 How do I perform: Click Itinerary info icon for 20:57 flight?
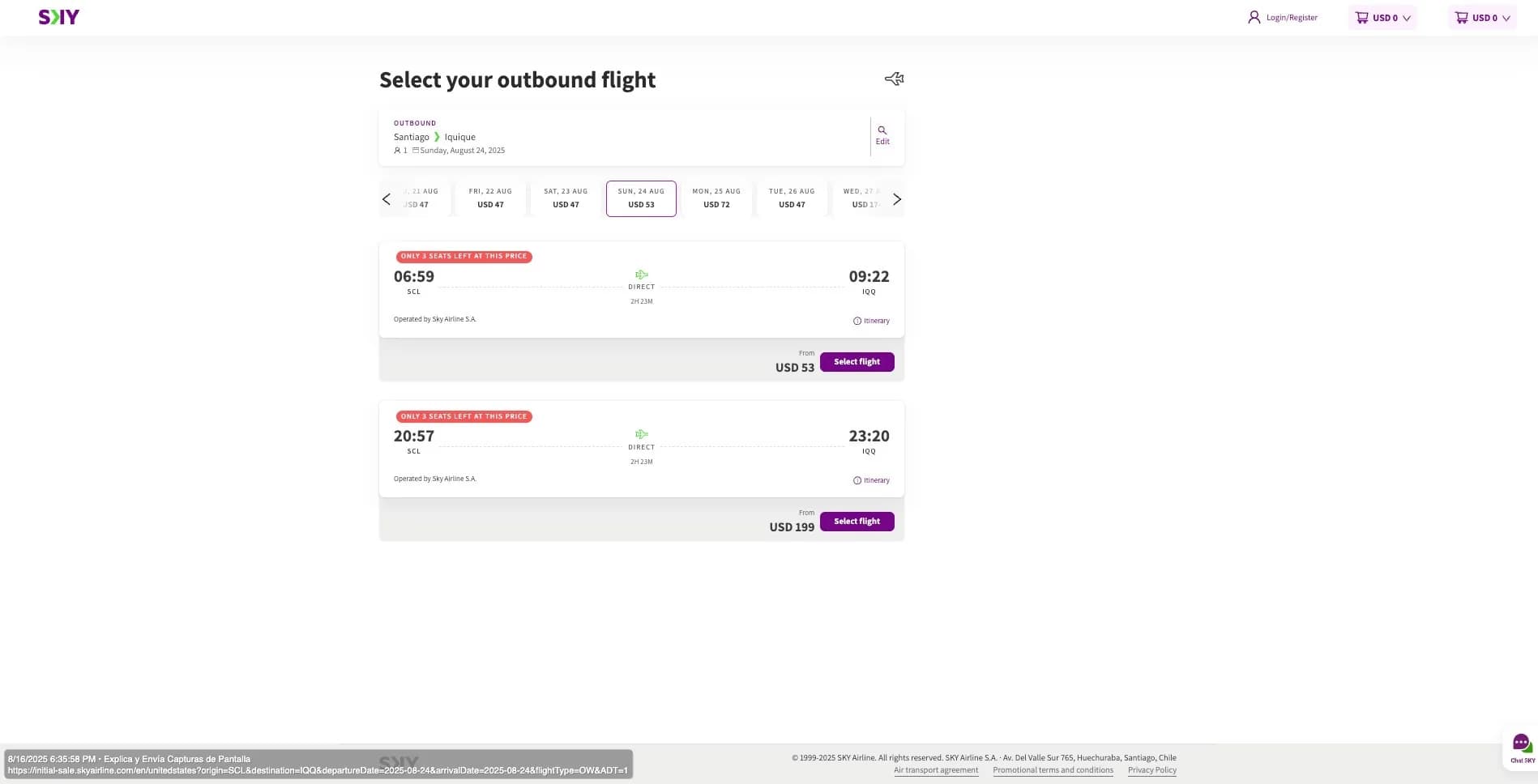point(857,480)
